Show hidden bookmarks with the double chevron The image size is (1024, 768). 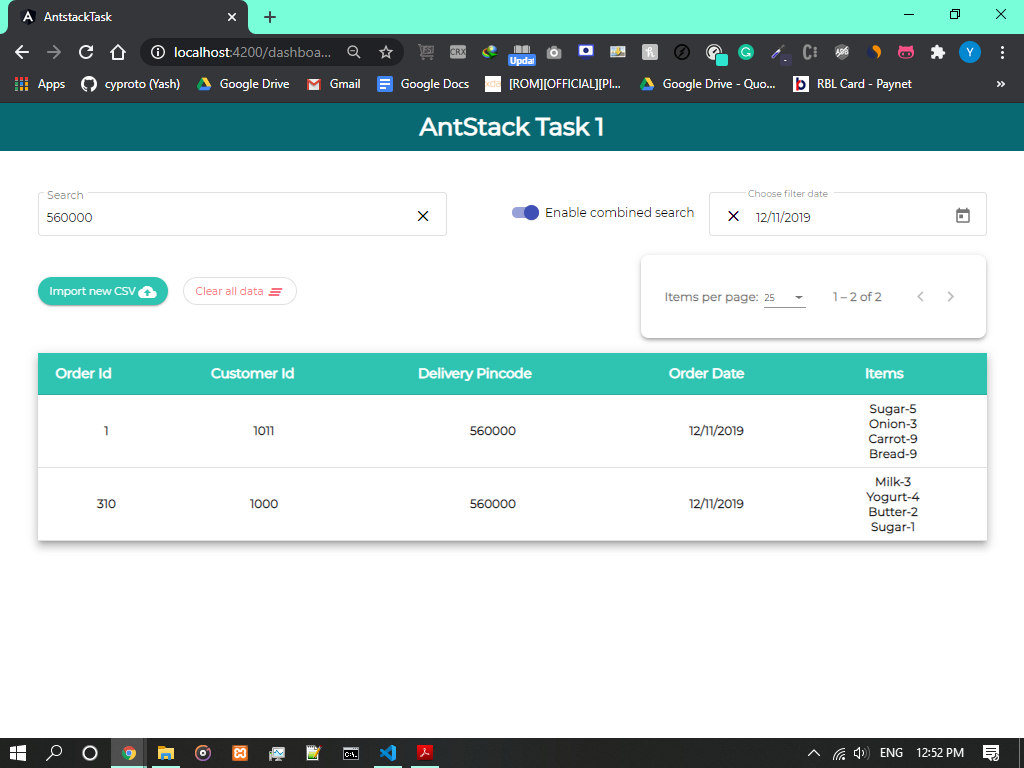[1000, 84]
